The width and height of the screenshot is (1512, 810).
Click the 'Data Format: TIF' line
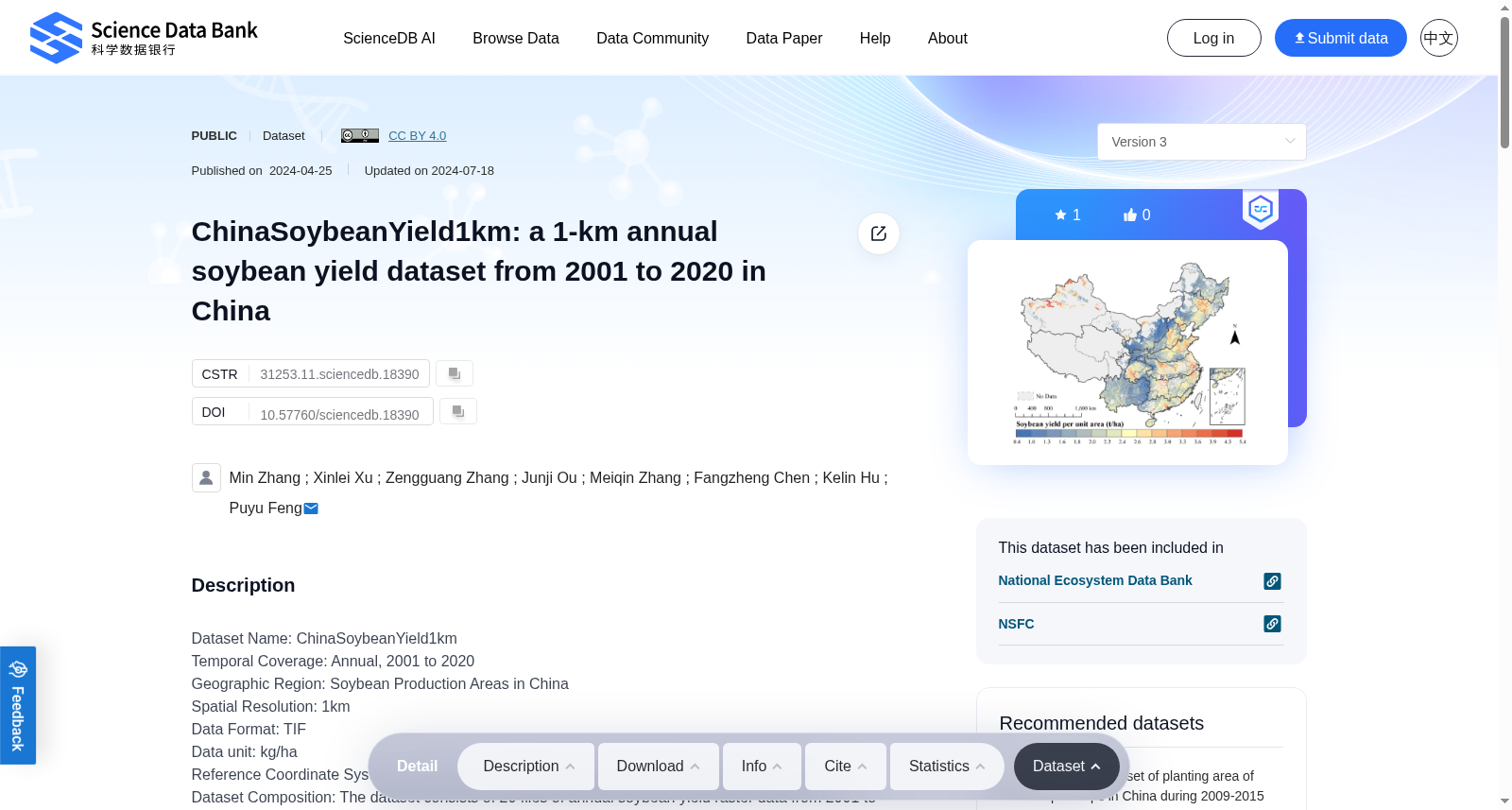click(x=249, y=730)
